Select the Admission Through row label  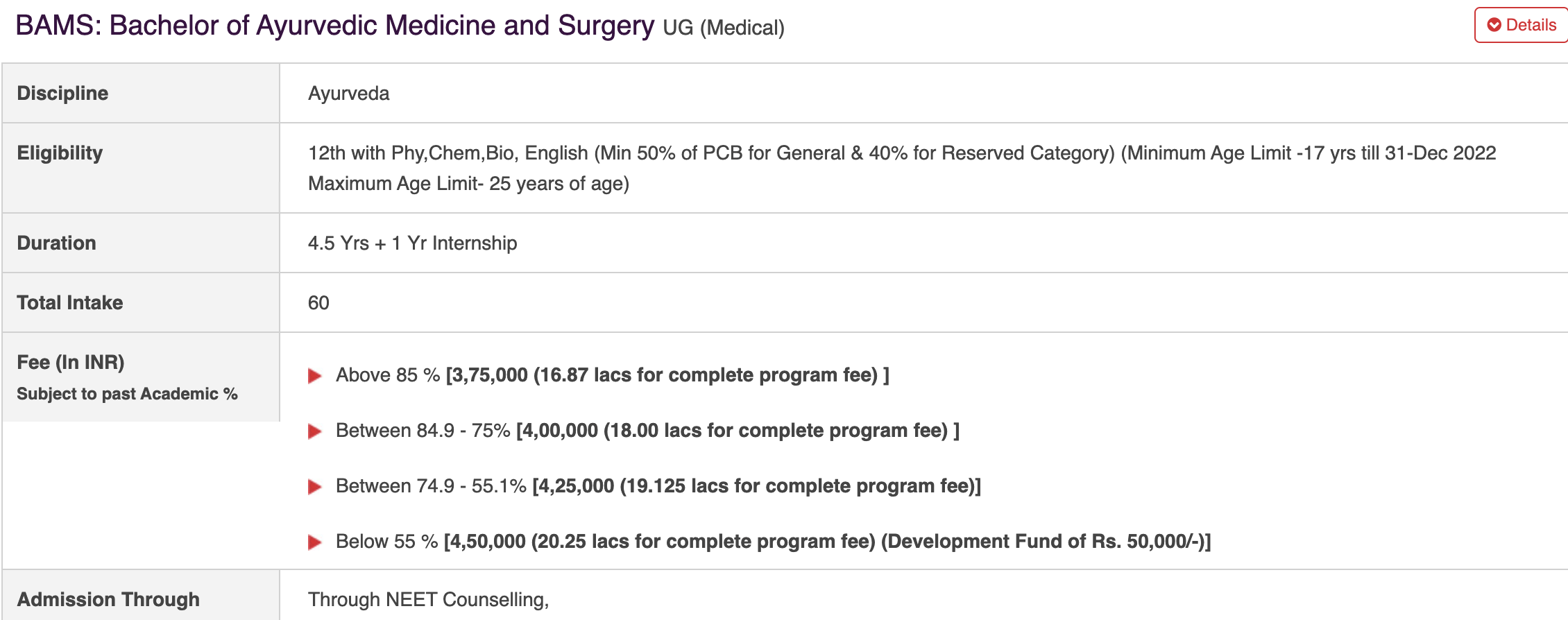(108, 599)
